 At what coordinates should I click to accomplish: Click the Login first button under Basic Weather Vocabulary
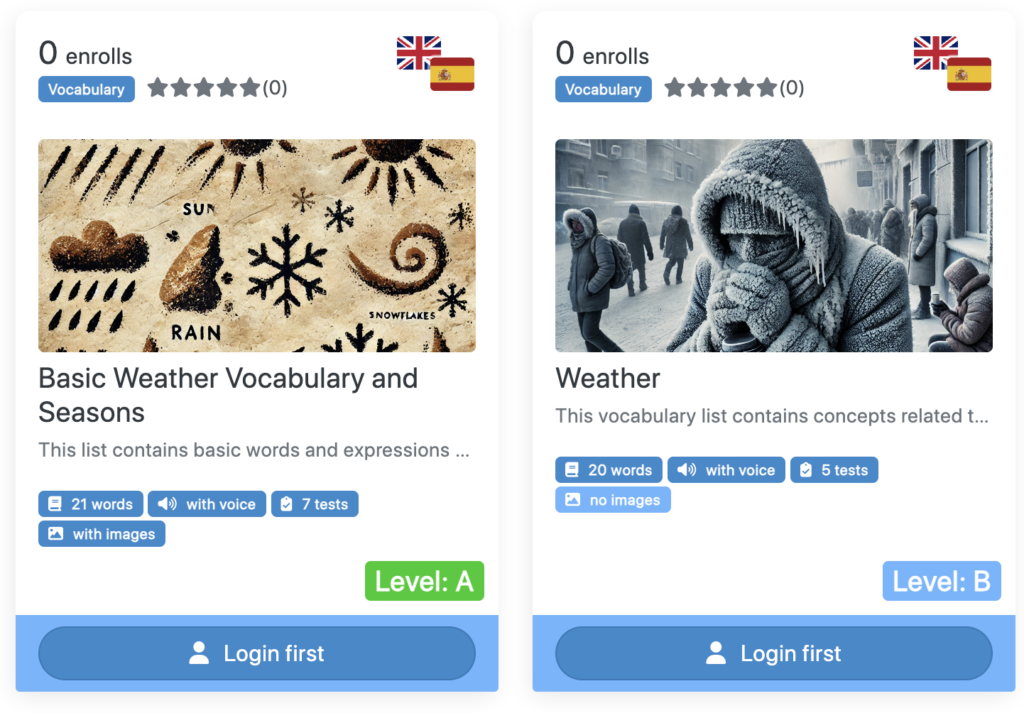pyautogui.click(x=257, y=654)
